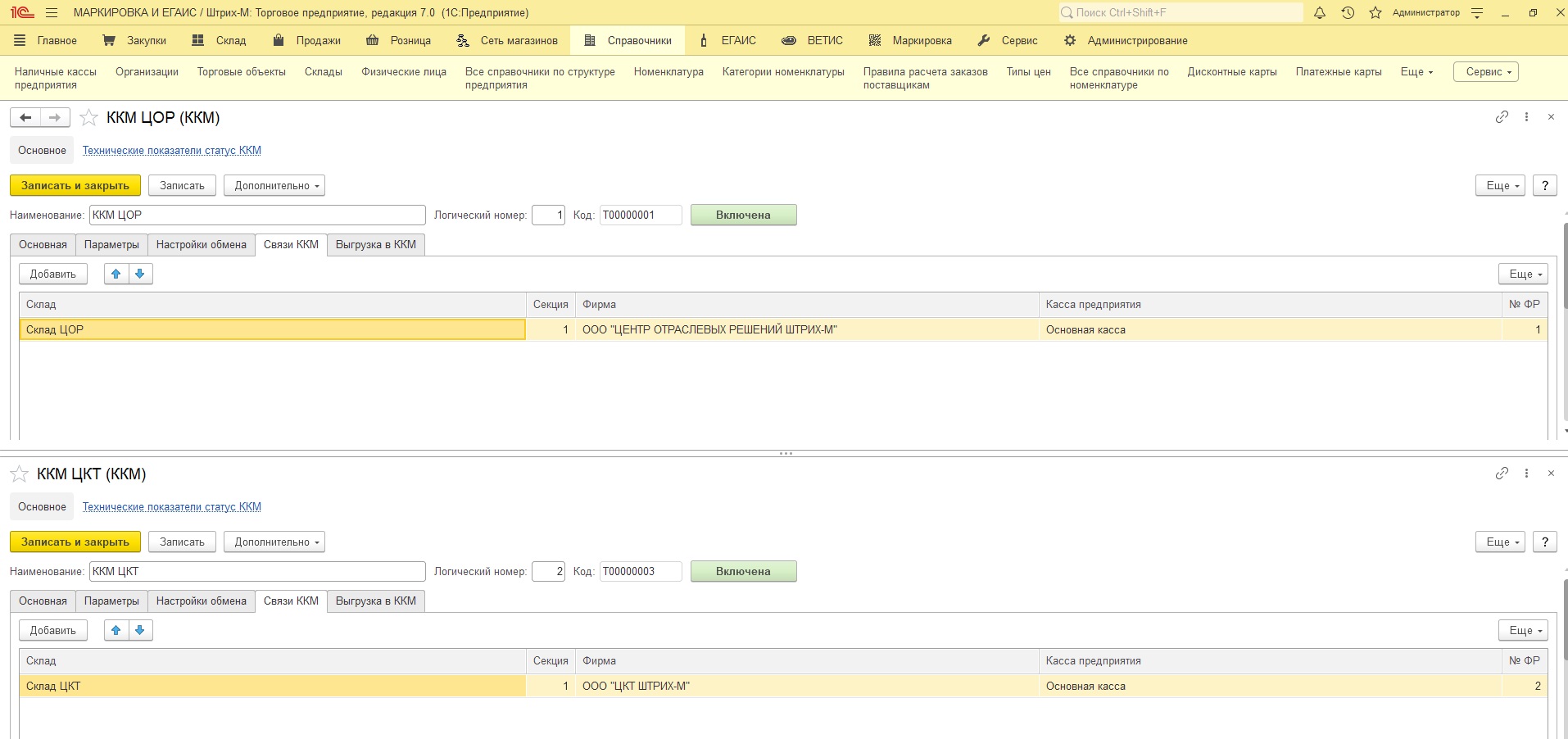1568x739 pixels.
Task: Toggle Включена status for ККМ ЦОР
Action: (x=743, y=215)
